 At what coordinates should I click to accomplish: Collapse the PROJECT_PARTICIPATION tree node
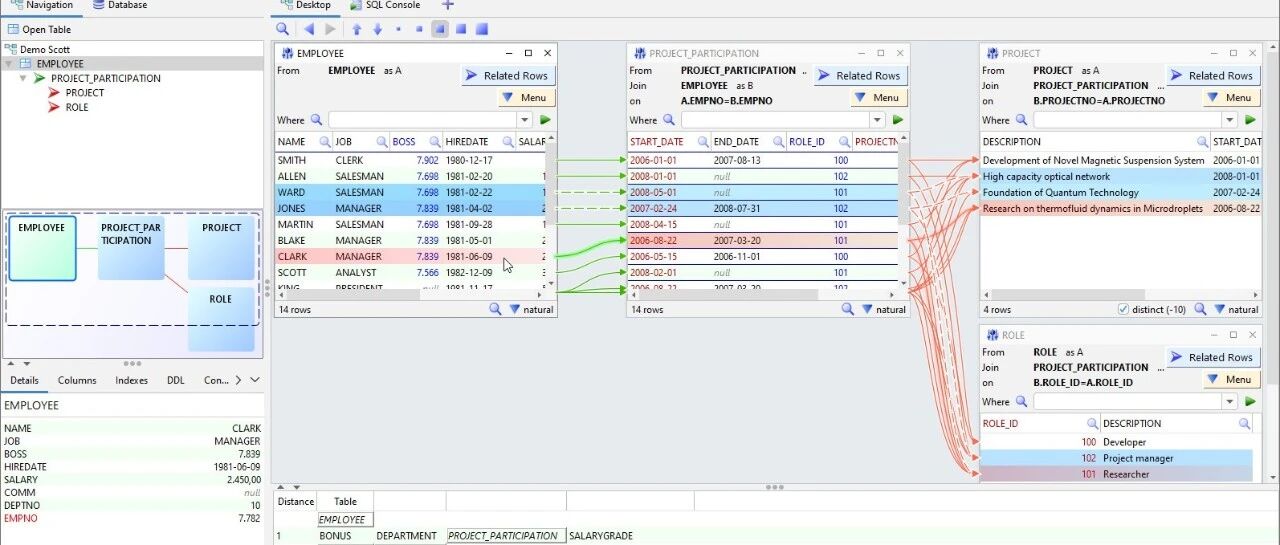tap(24, 78)
